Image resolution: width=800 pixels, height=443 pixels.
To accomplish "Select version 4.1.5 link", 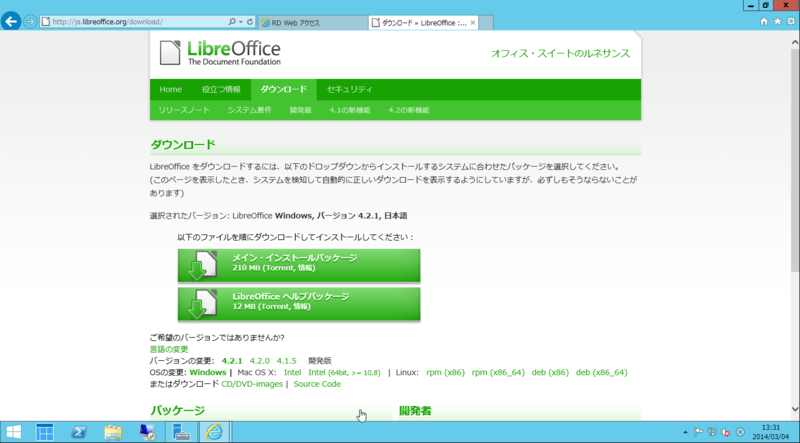I will tap(287, 361).
